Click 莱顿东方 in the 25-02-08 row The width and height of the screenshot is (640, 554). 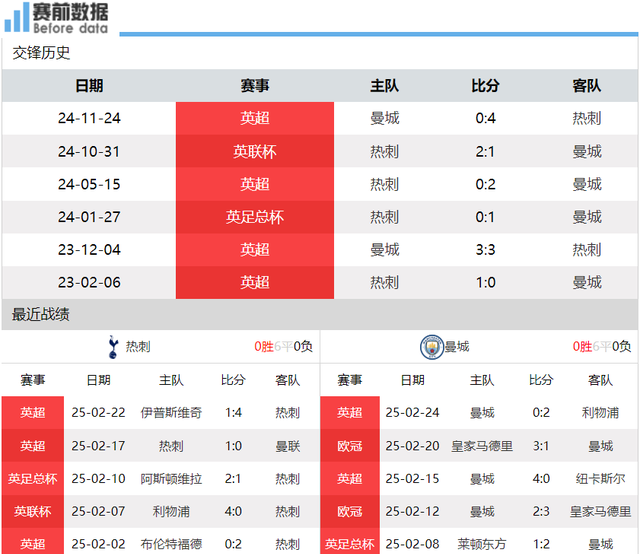tap(482, 544)
